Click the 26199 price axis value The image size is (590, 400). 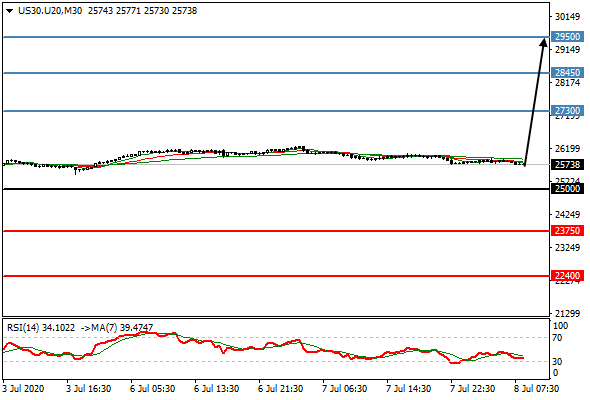point(567,149)
